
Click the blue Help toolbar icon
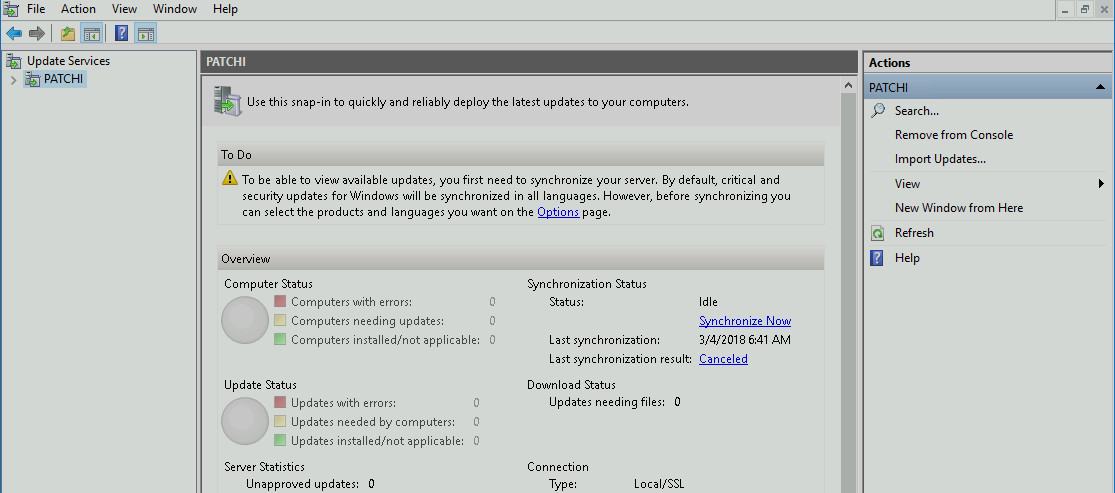(x=121, y=34)
